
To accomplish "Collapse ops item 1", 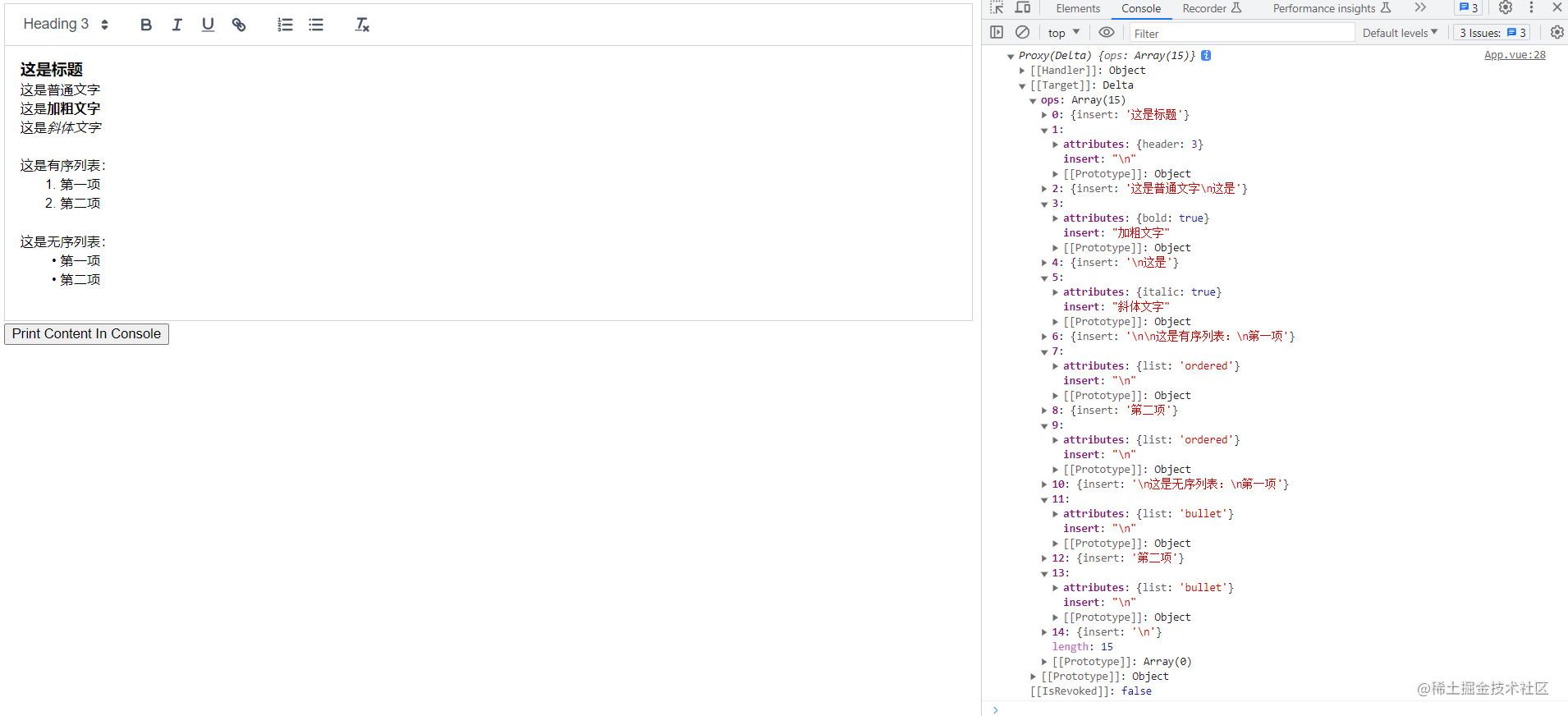I will 1044,130.
